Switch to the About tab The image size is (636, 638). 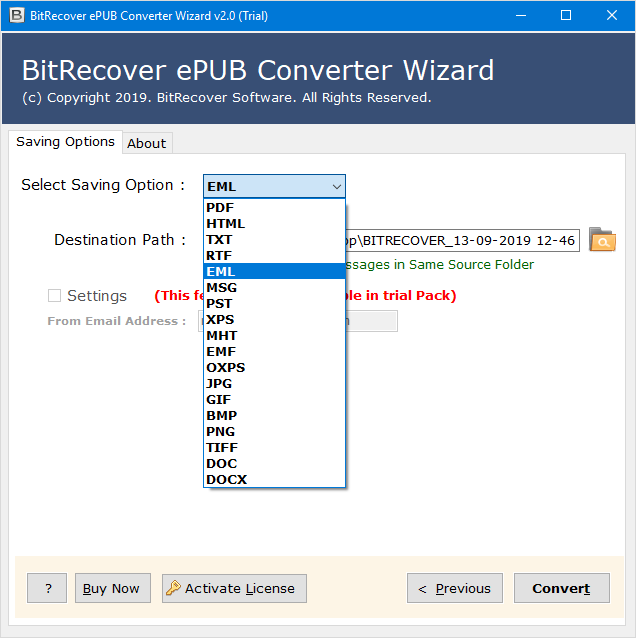(x=146, y=143)
